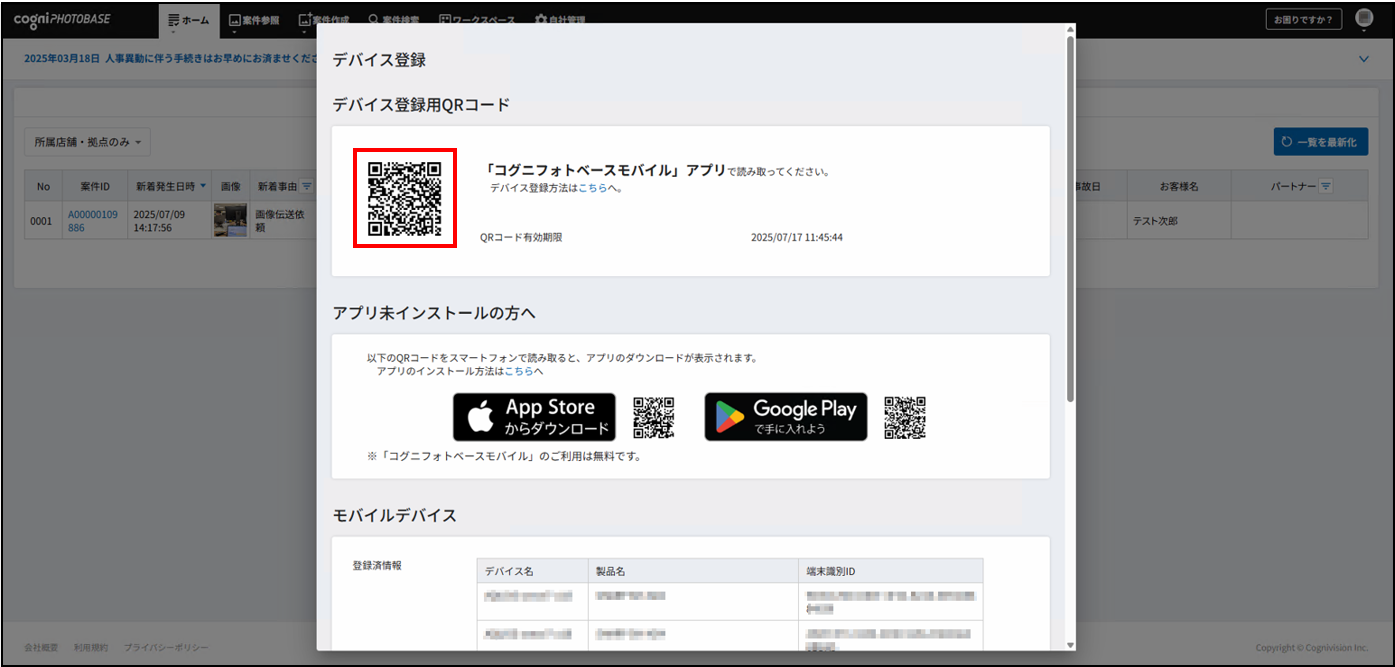This screenshot has height=667, width=1395.
Task: Click the scroll-down arrow of the dialog scrollbar
Action: 1070,644
